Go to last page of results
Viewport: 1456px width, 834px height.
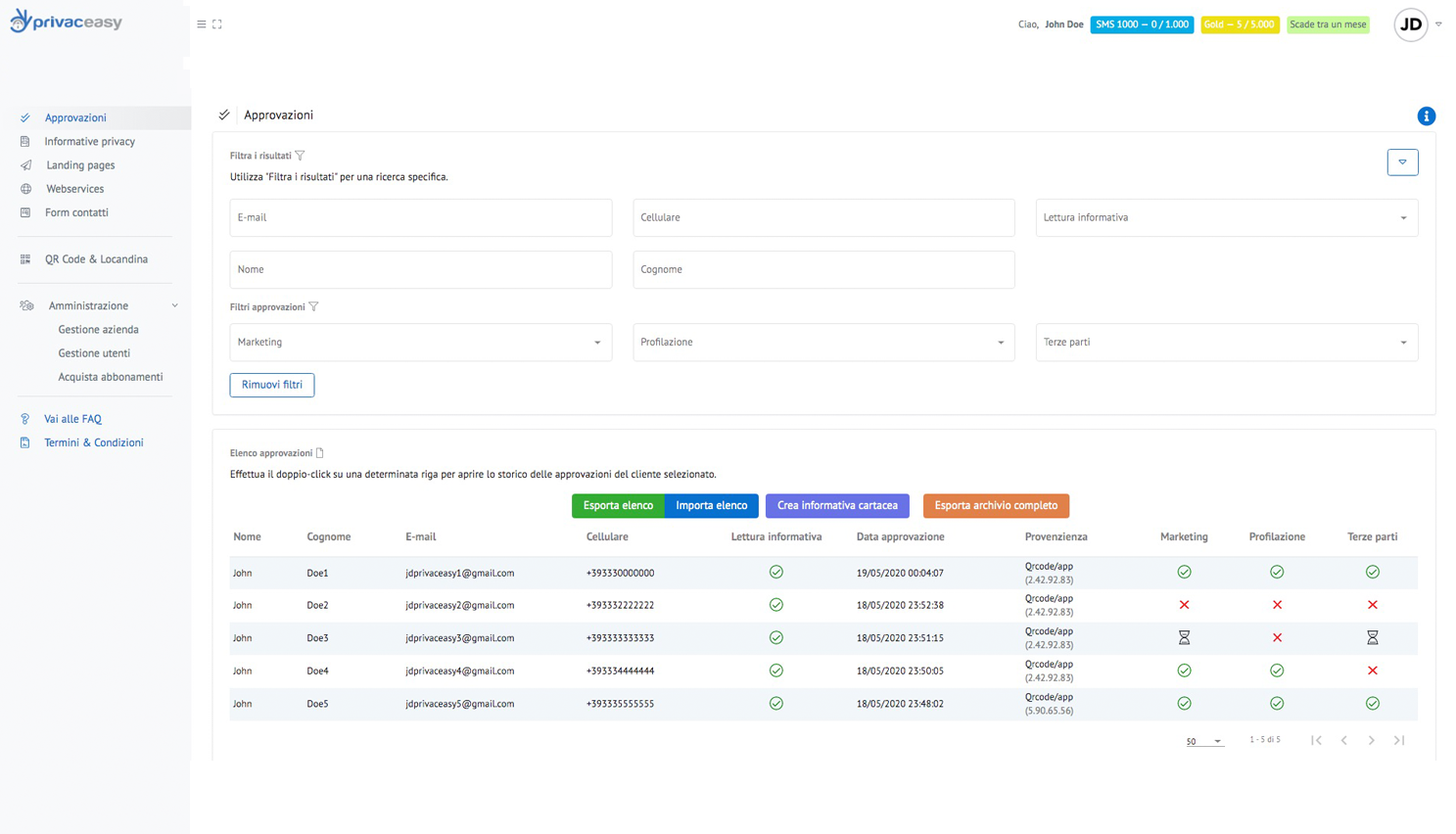tap(1399, 740)
